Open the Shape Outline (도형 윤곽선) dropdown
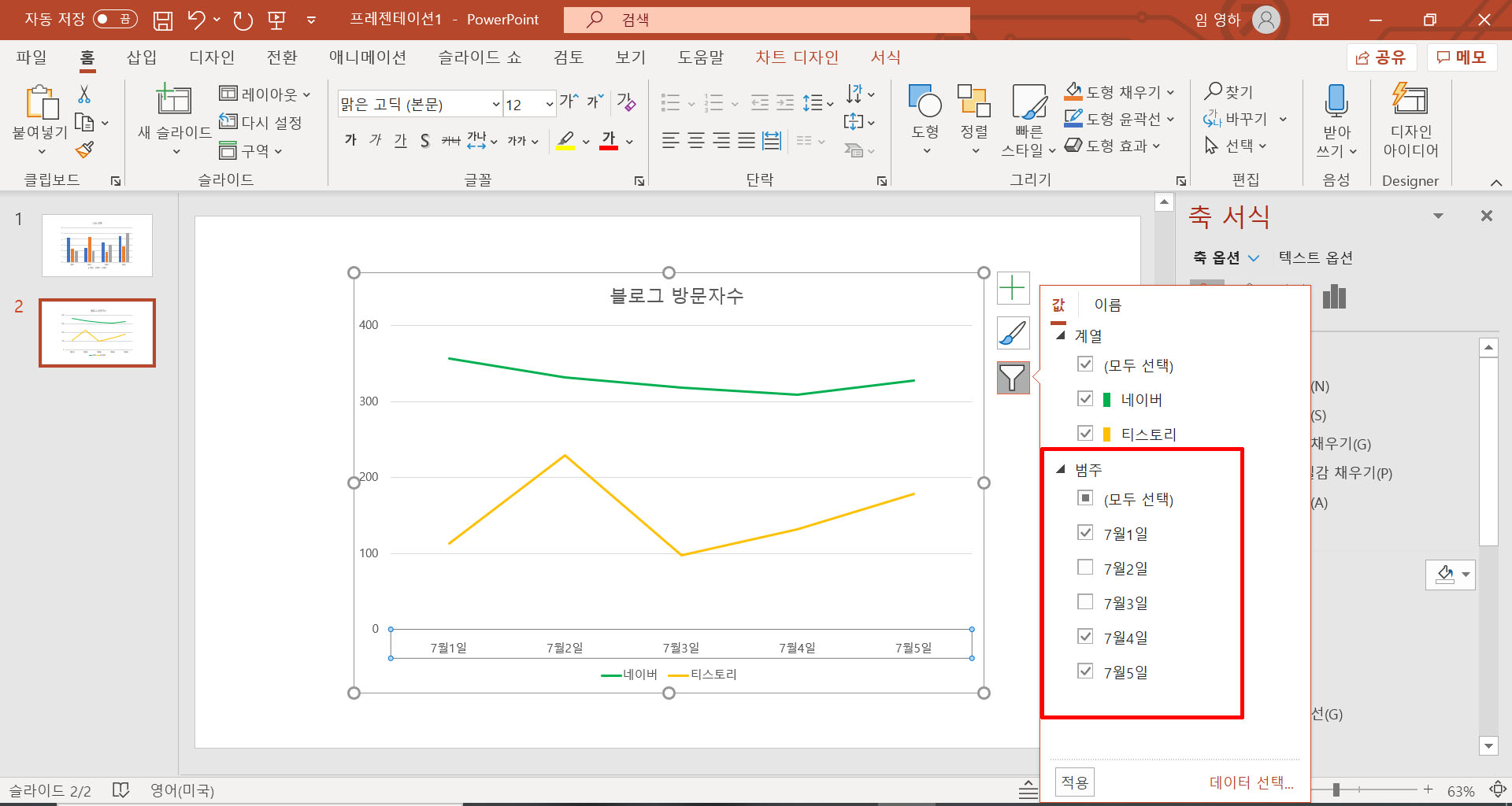1512x806 pixels. pyautogui.click(x=1170, y=120)
